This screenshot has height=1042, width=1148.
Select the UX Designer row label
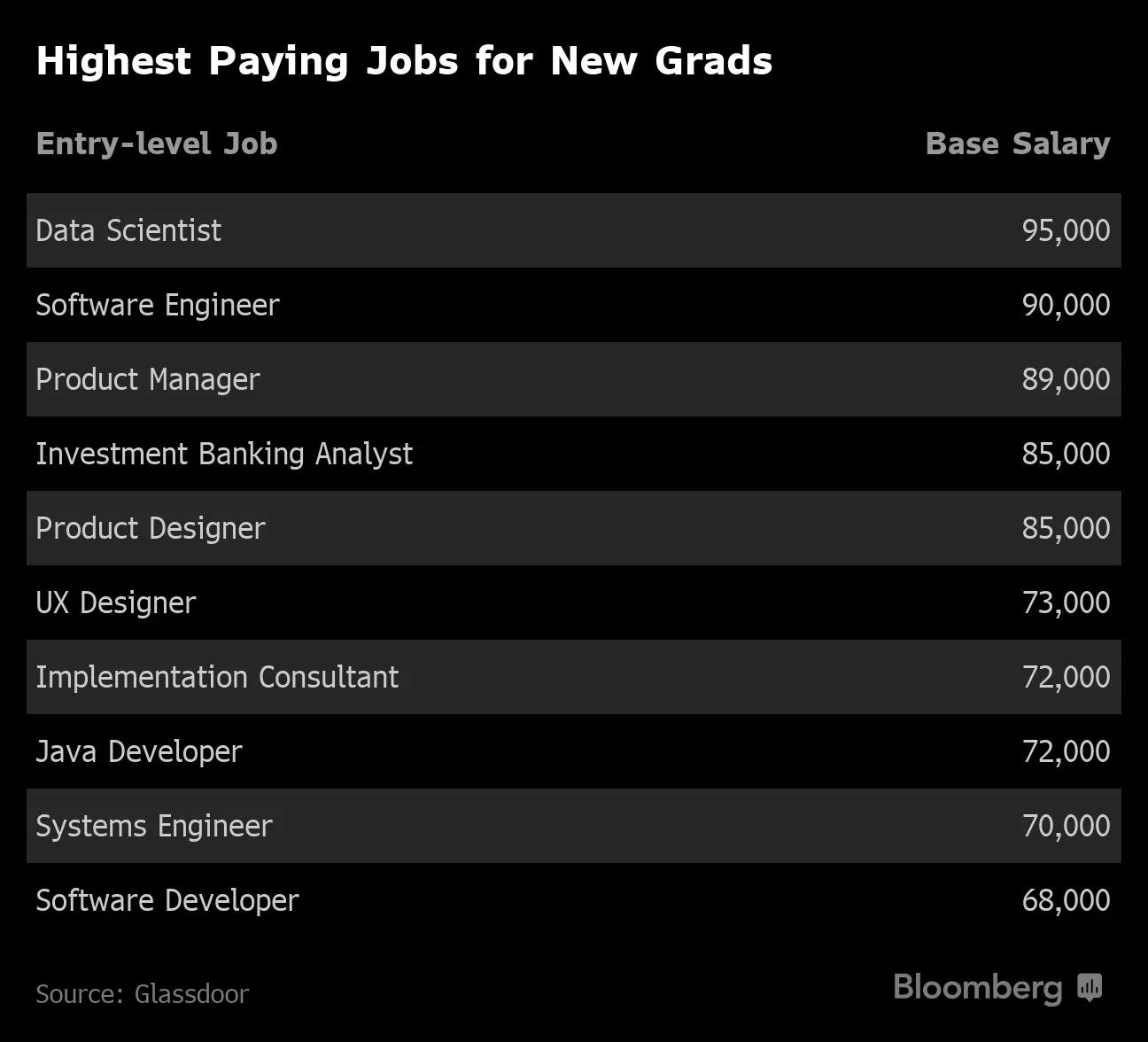(116, 603)
